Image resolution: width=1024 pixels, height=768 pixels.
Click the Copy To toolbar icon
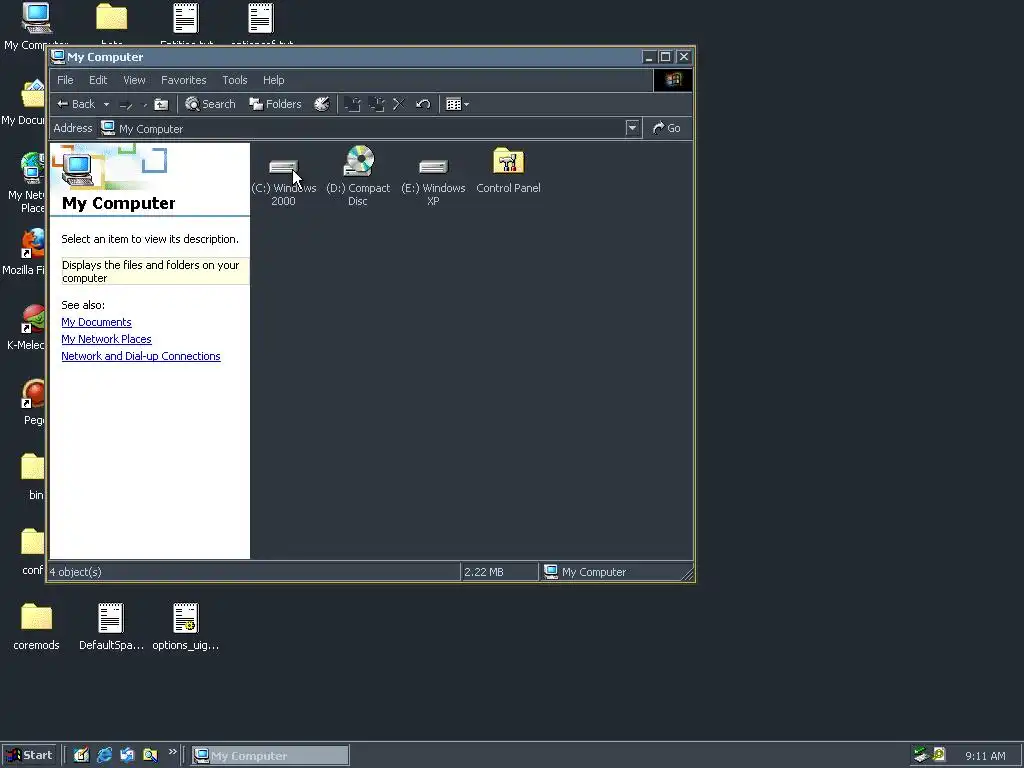tap(377, 104)
